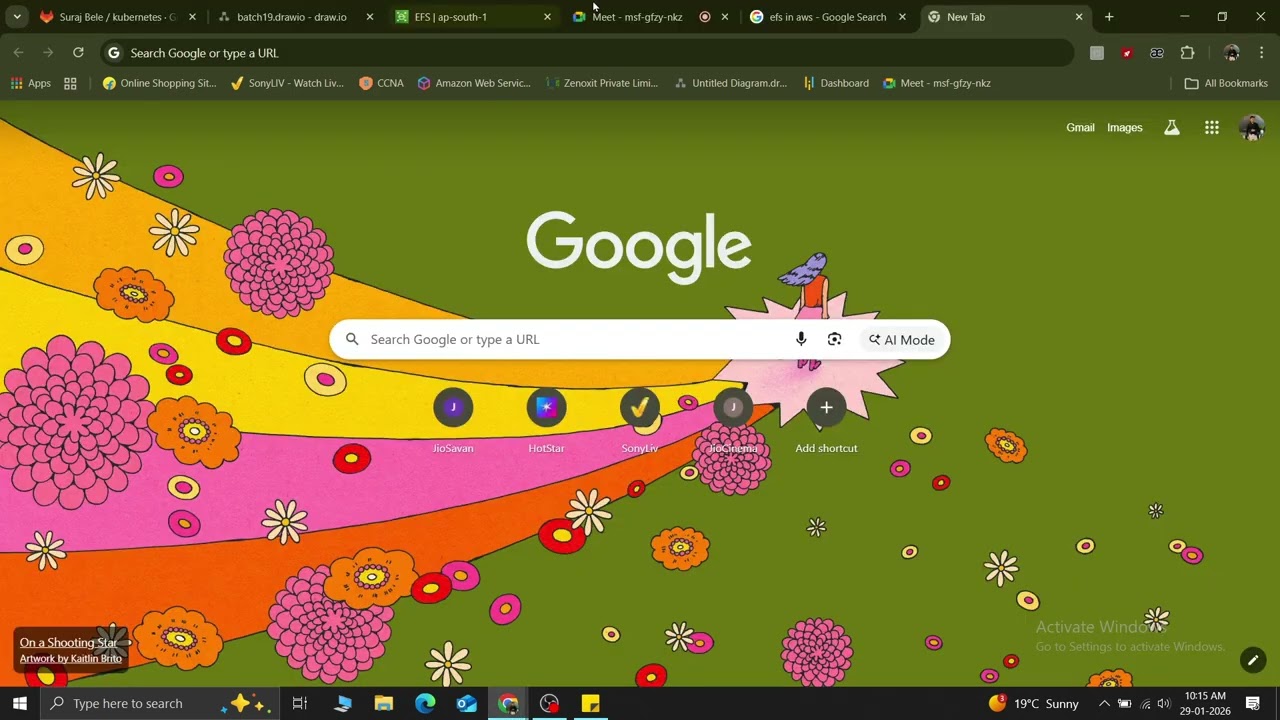The width and height of the screenshot is (1280, 720).
Task: Switch to the Meet msf-gfzy-nkz tab
Action: tap(650, 17)
